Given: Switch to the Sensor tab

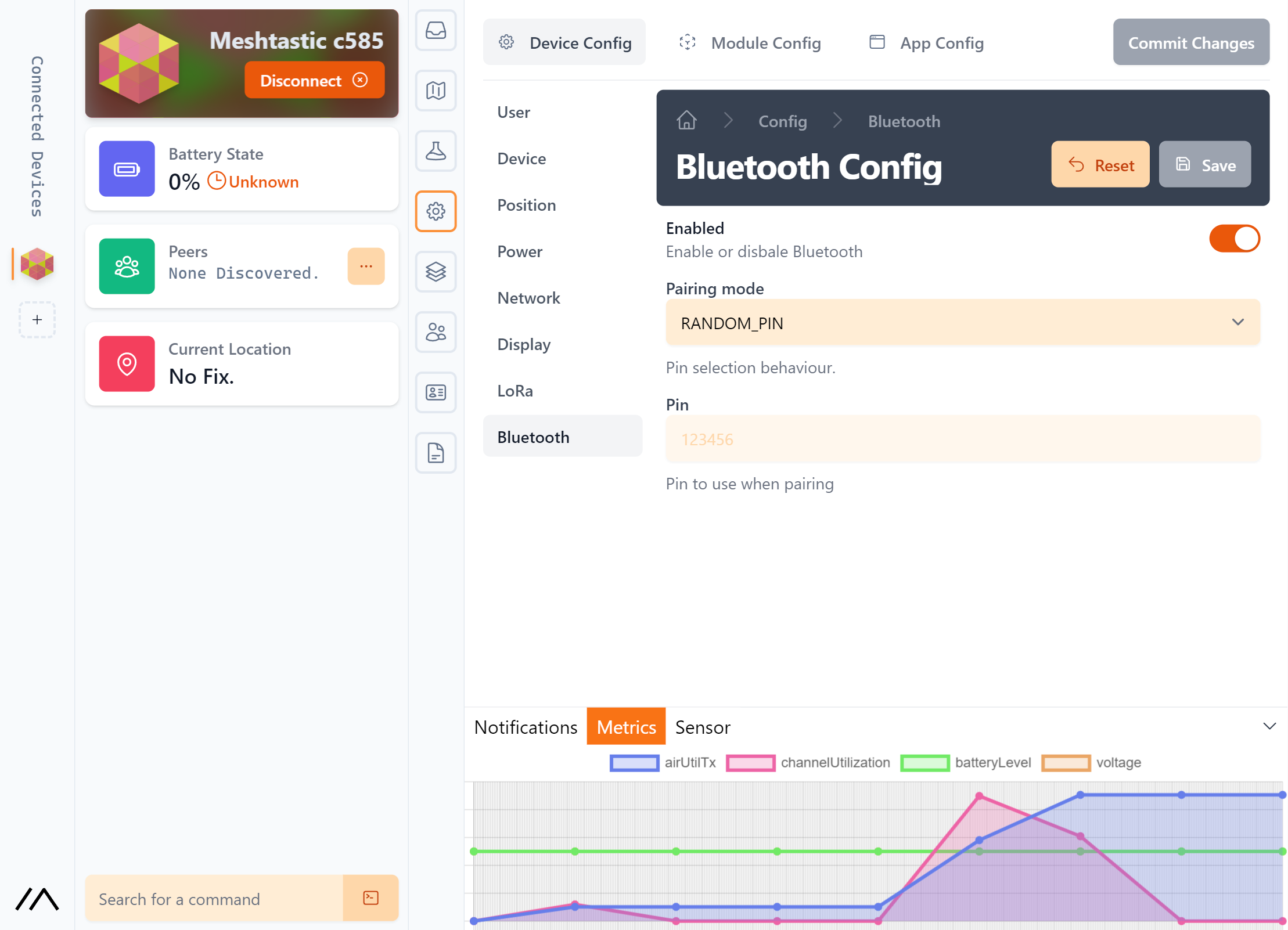Looking at the screenshot, I should [x=702, y=727].
